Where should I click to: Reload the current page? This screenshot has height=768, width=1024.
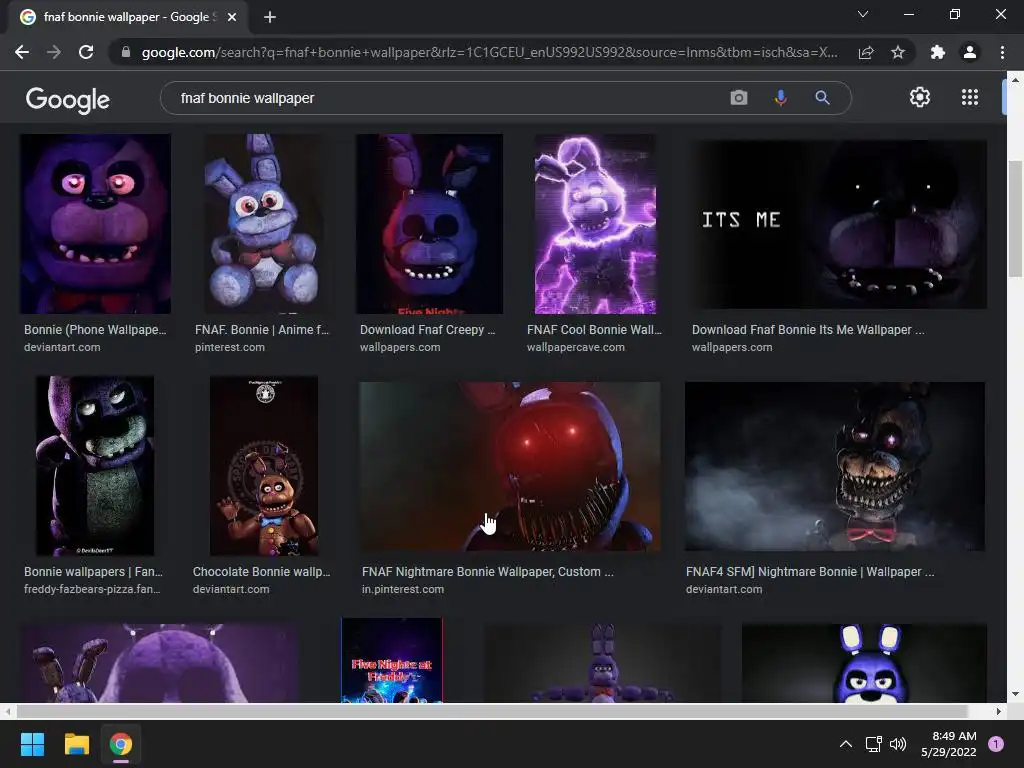click(86, 52)
